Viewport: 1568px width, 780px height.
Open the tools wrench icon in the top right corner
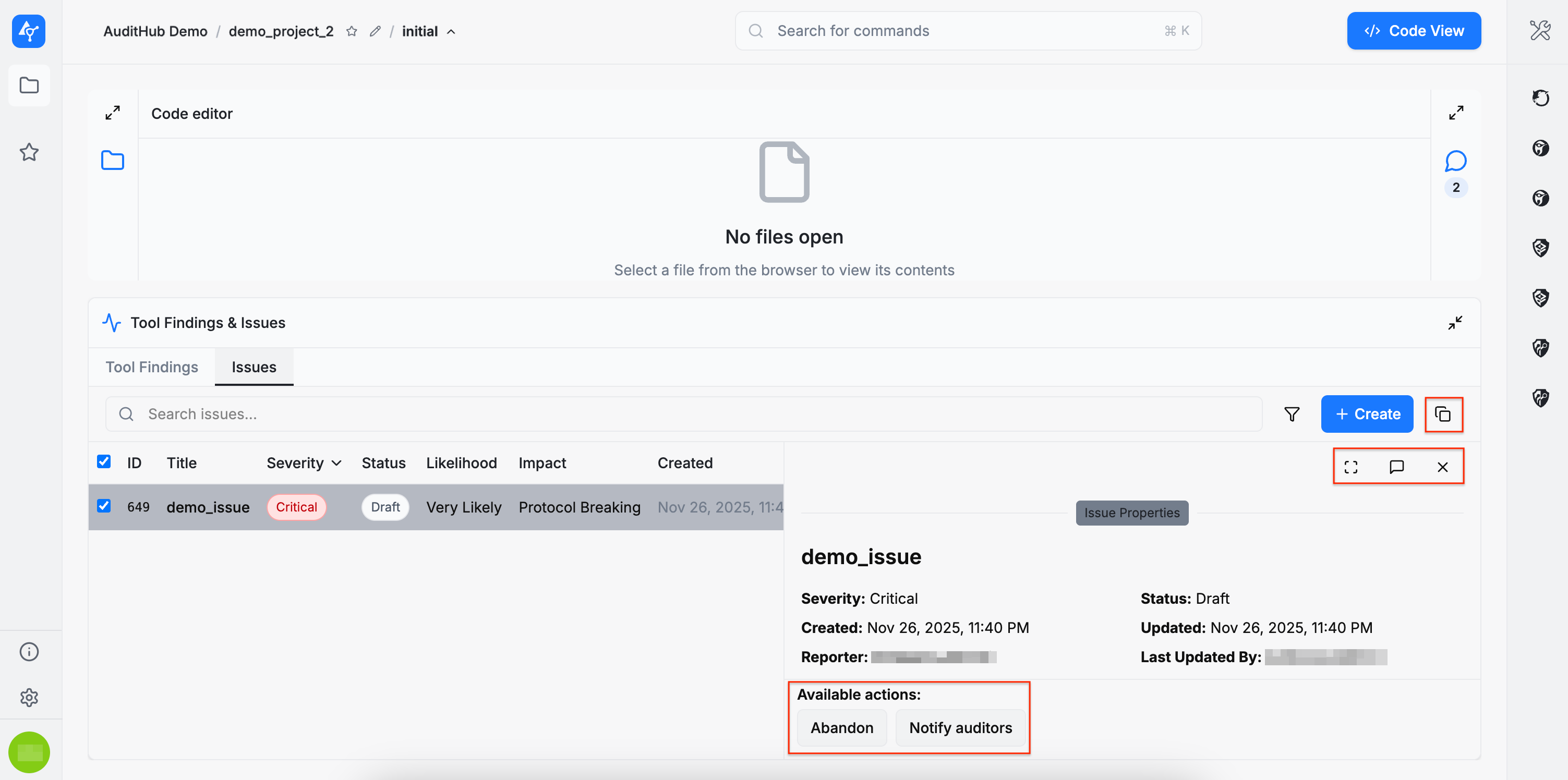point(1539,30)
